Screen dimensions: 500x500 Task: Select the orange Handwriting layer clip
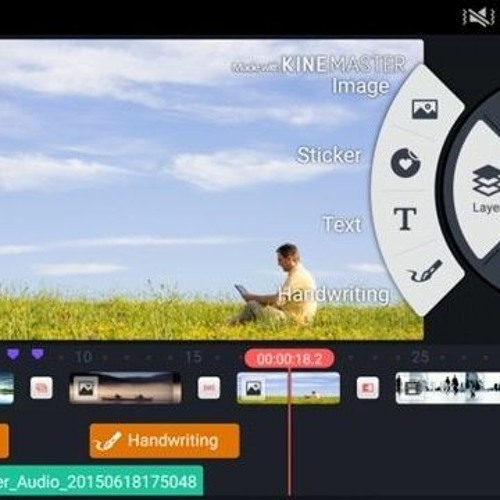click(x=165, y=441)
